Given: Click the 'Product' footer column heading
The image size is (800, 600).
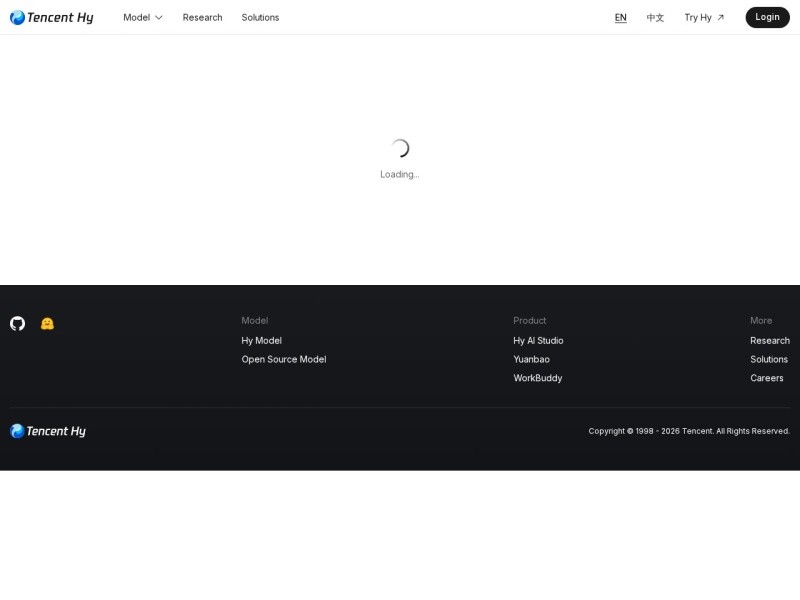Looking at the screenshot, I should click(x=530, y=320).
